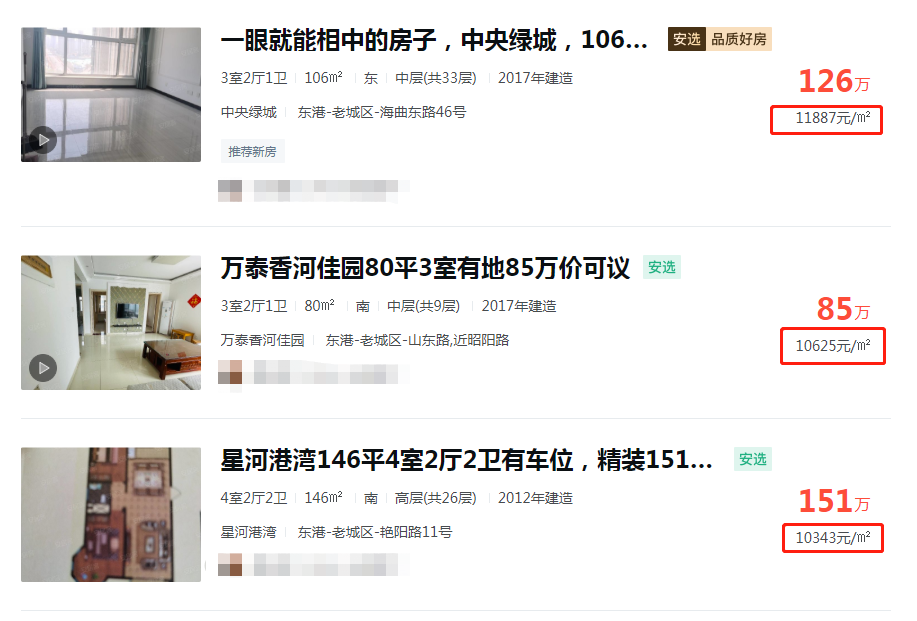Click the 星河港湾 community name link
This screenshot has width=917, height=621.
(249, 532)
